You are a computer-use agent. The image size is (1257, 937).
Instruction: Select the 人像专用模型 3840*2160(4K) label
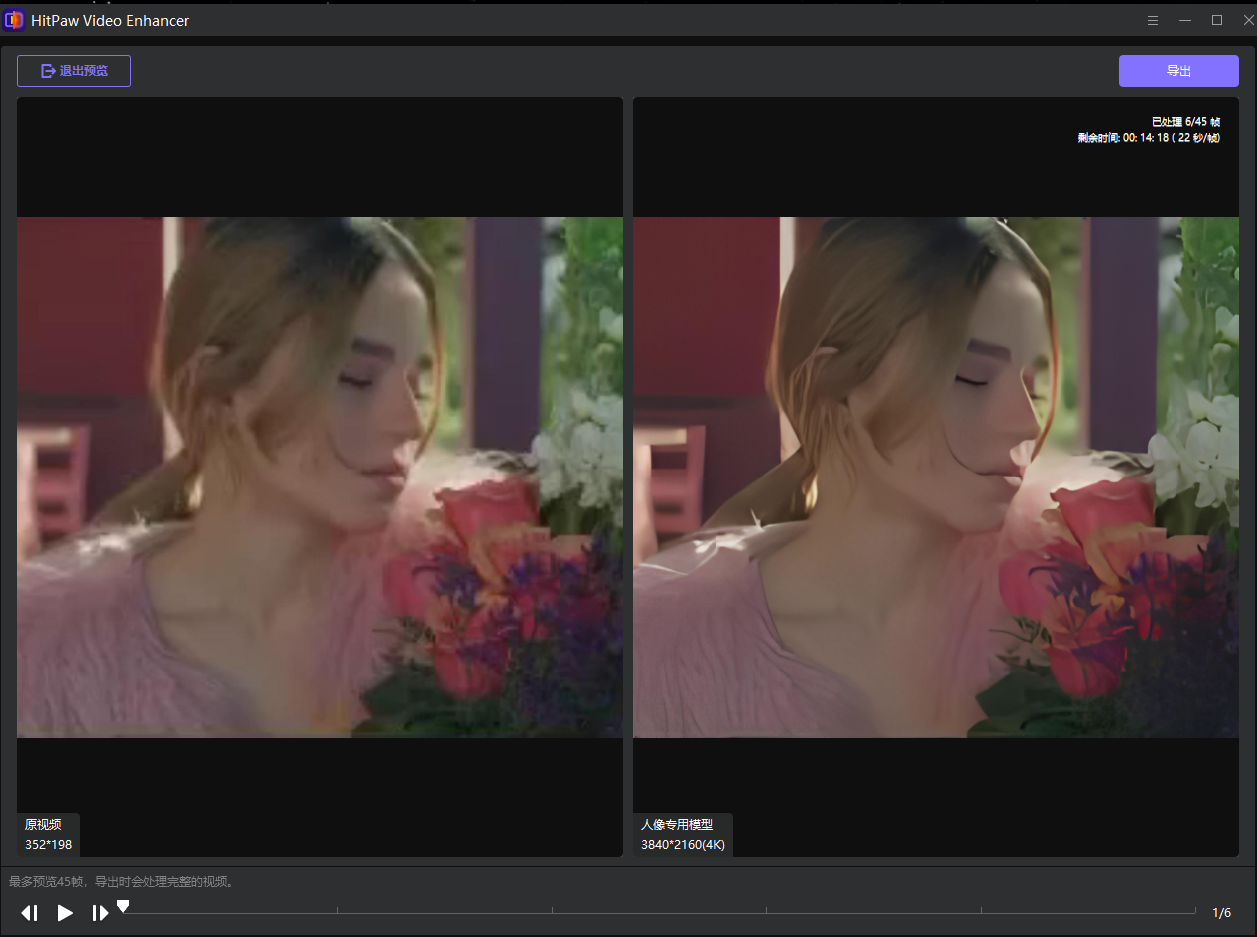[x=683, y=835]
